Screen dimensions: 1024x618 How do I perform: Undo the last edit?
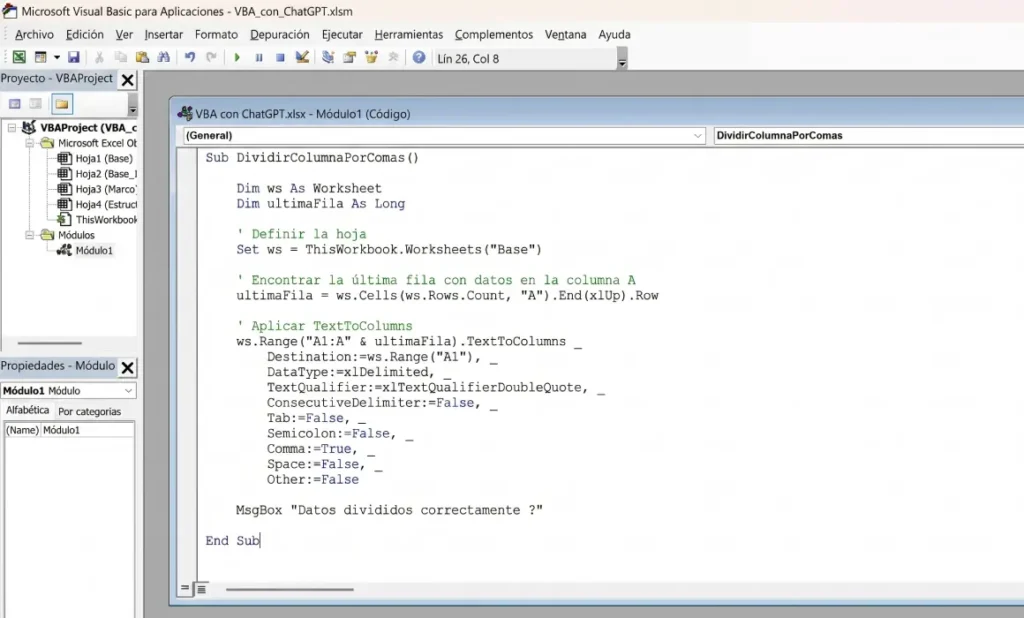tap(189, 57)
